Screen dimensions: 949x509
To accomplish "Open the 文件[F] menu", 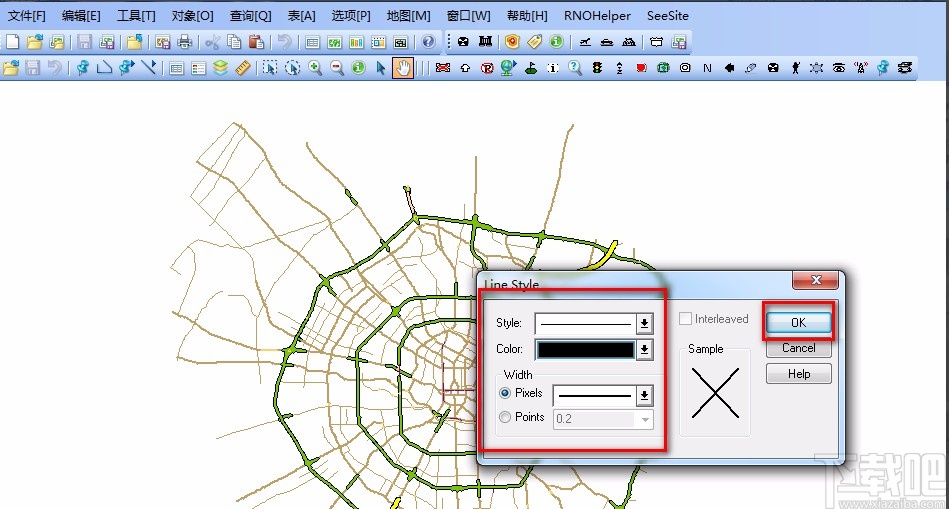I will click(27, 16).
